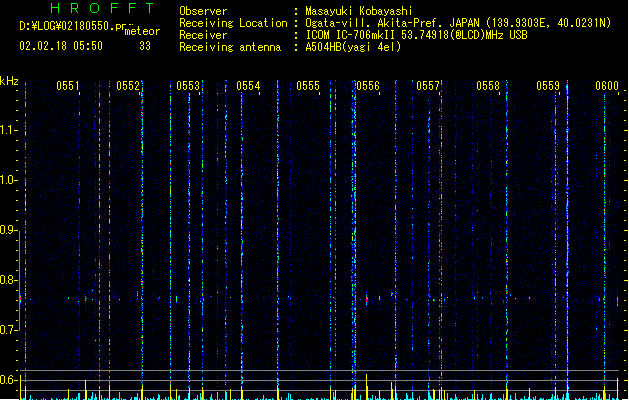Select the A504HB(yagi 4el) antenna text
629x400 pixels.
coord(353,47)
